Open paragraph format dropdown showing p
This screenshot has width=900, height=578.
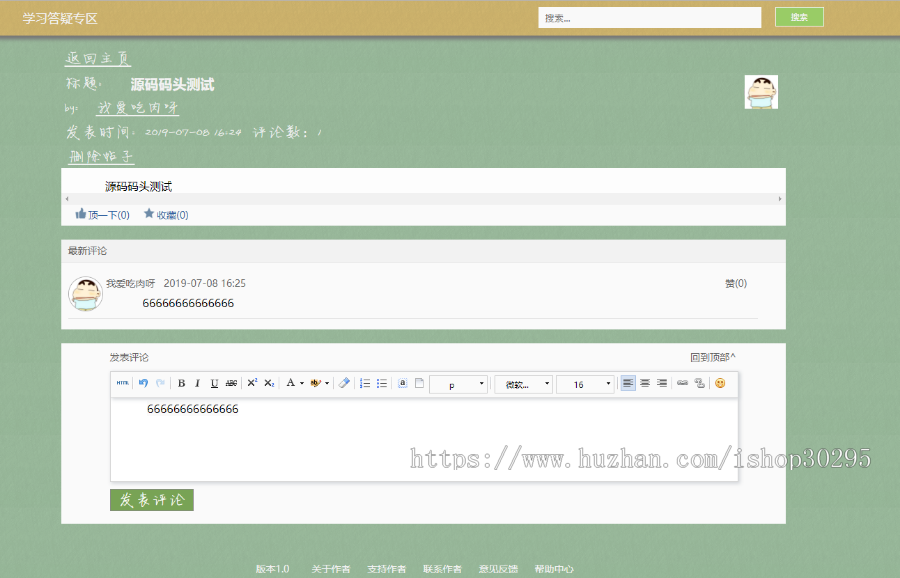tap(459, 384)
